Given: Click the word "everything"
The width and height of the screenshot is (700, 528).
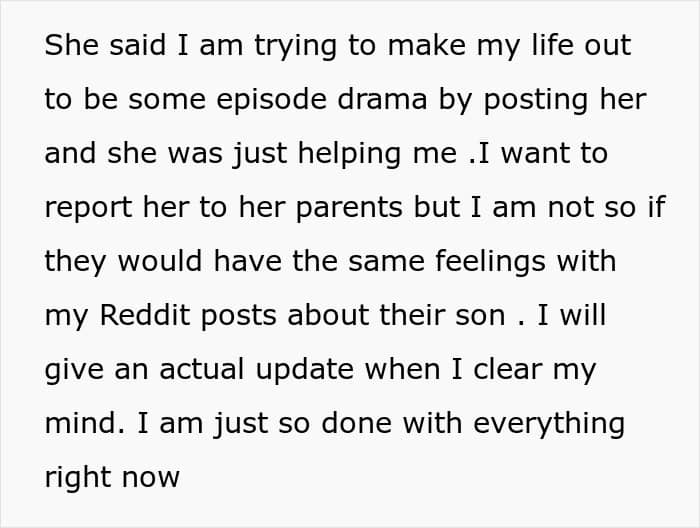Looking at the screenshot, I should click(x=549, y=424).
